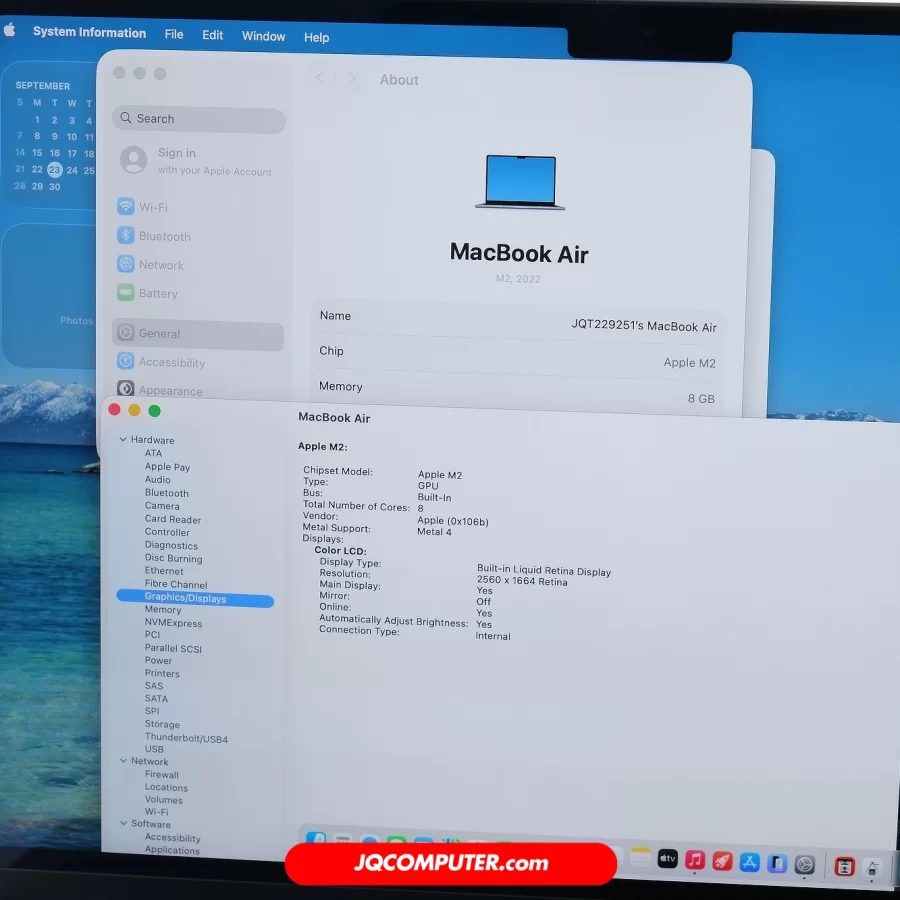Select Power in the Hardware list
Image resolution: width=900 pixels, height=900 pixels.
coord(158,660)
